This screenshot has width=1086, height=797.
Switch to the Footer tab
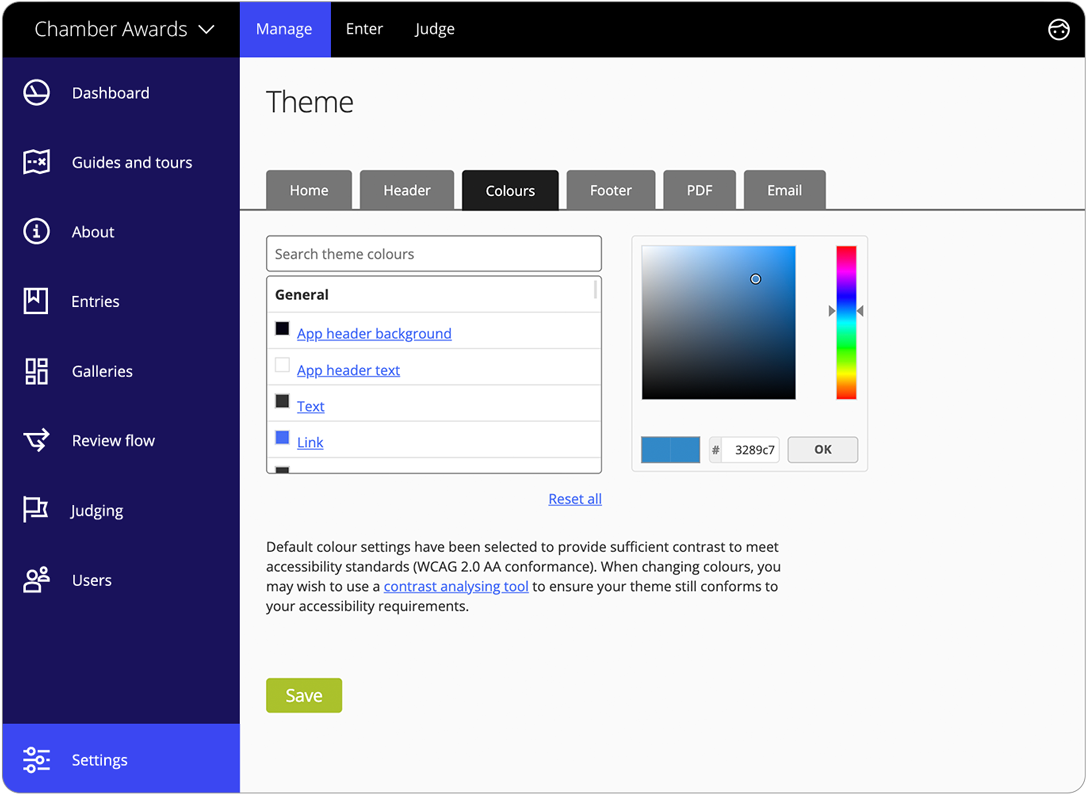coord(611,190)
